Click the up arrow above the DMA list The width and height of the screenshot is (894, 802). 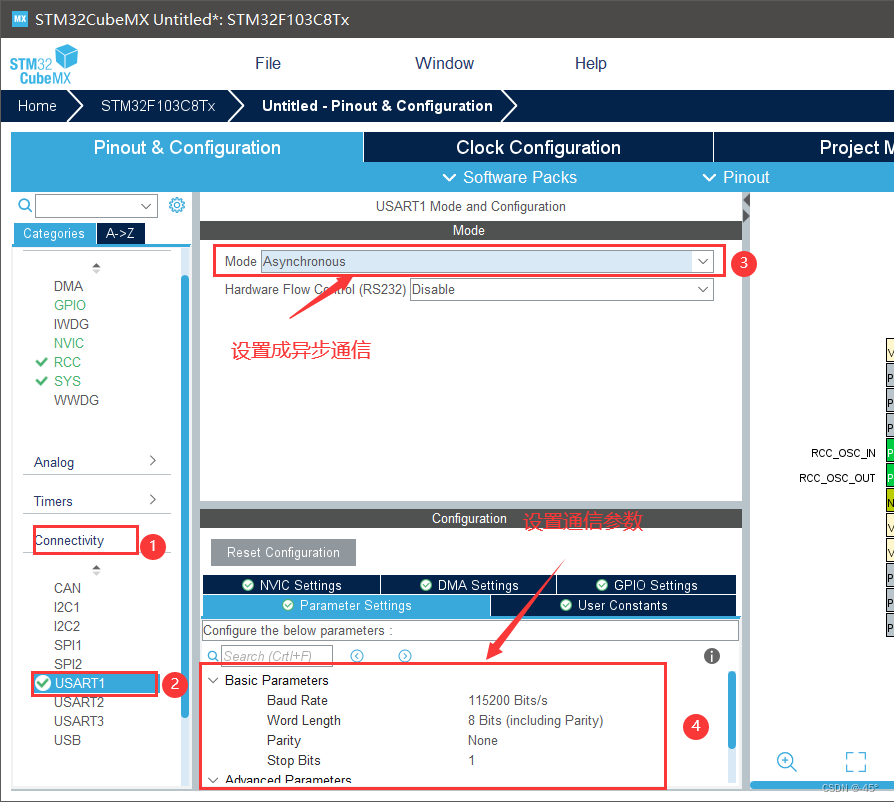96,267
